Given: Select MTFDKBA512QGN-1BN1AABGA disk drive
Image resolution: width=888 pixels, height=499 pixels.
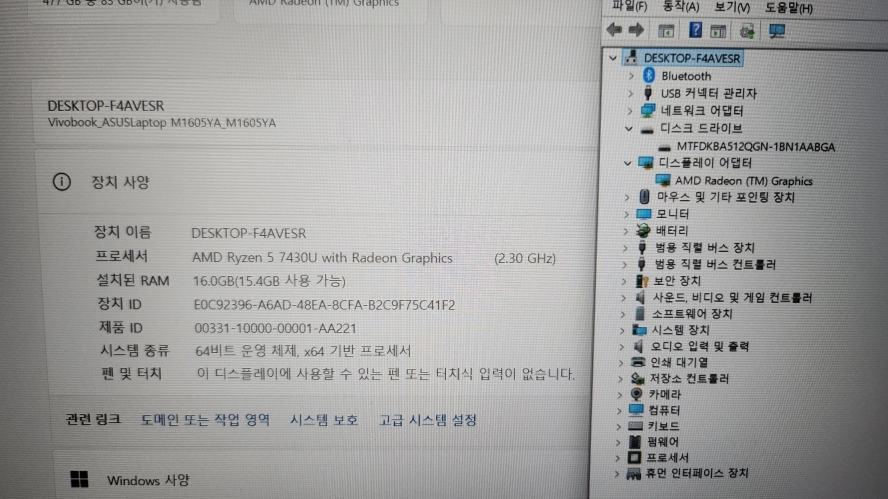Looking at the screenshot, I should [x=755, y=147].
